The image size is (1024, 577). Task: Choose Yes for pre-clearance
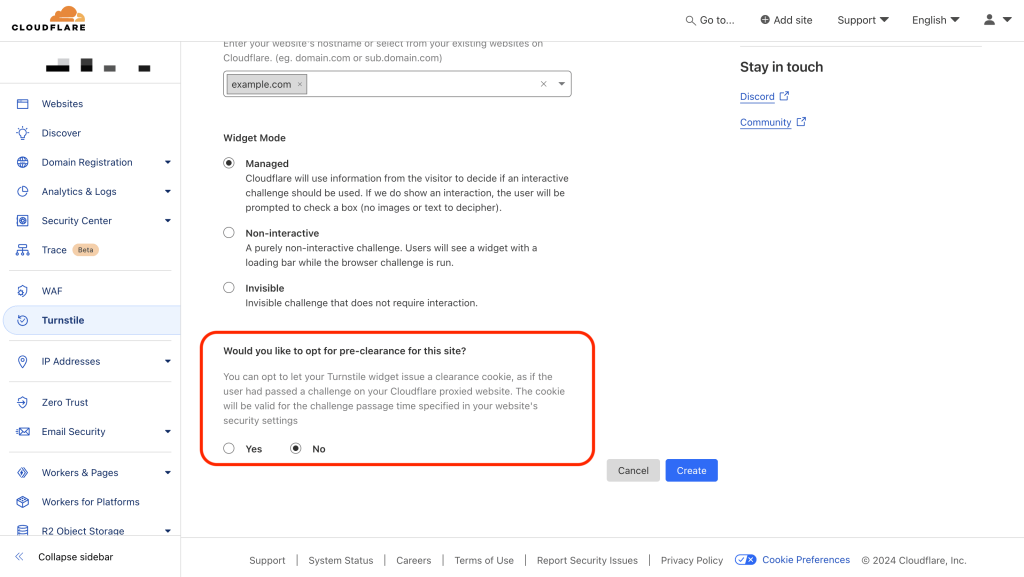229,449
